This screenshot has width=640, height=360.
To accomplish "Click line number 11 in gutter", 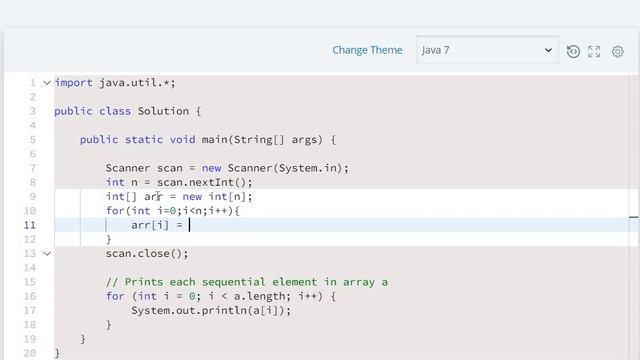I will tap(29, 225).
